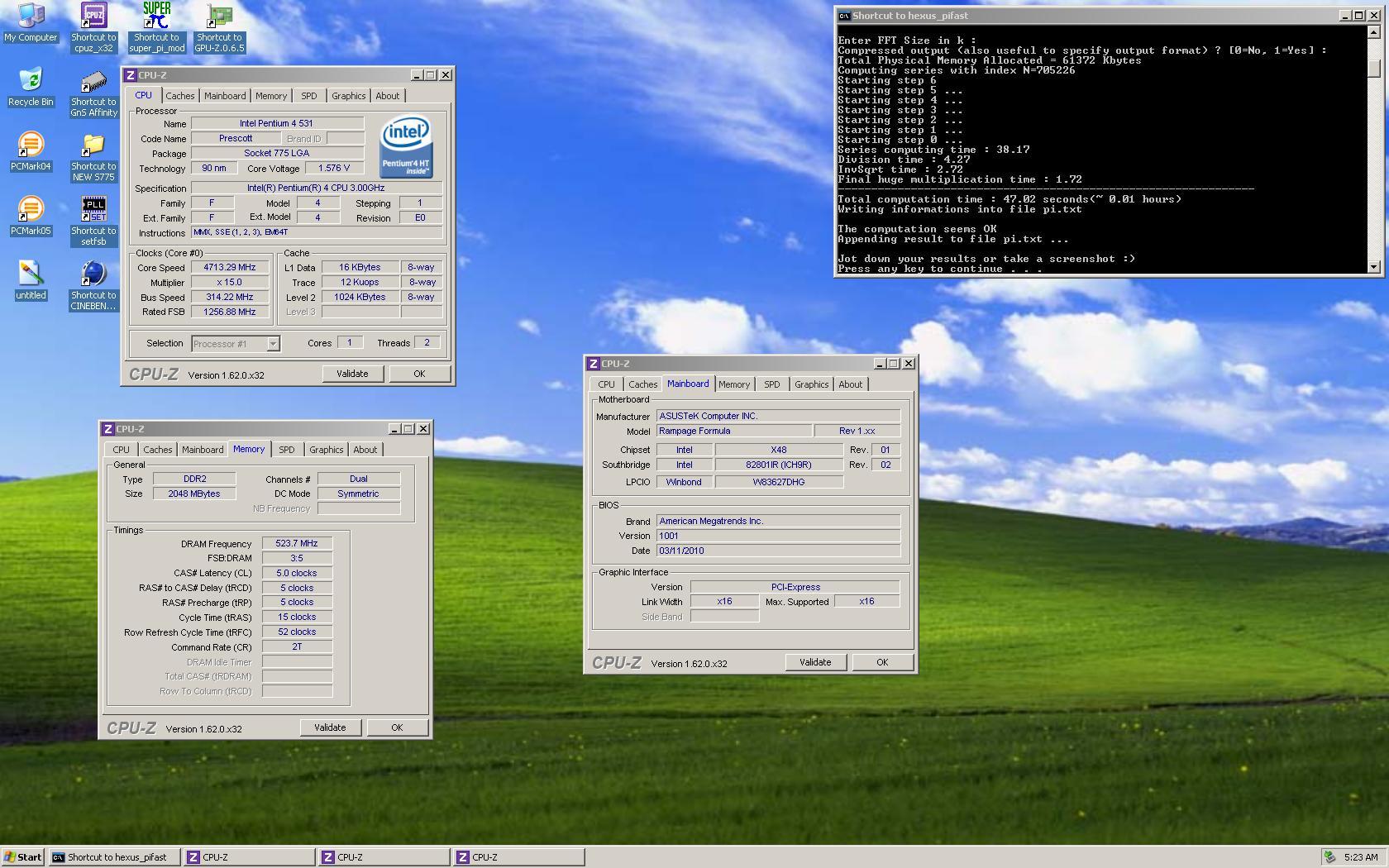The image size is (1389, 868).
Task: Launch the Shortcut to CINEBENCH icon
Action: pos(93,286)
